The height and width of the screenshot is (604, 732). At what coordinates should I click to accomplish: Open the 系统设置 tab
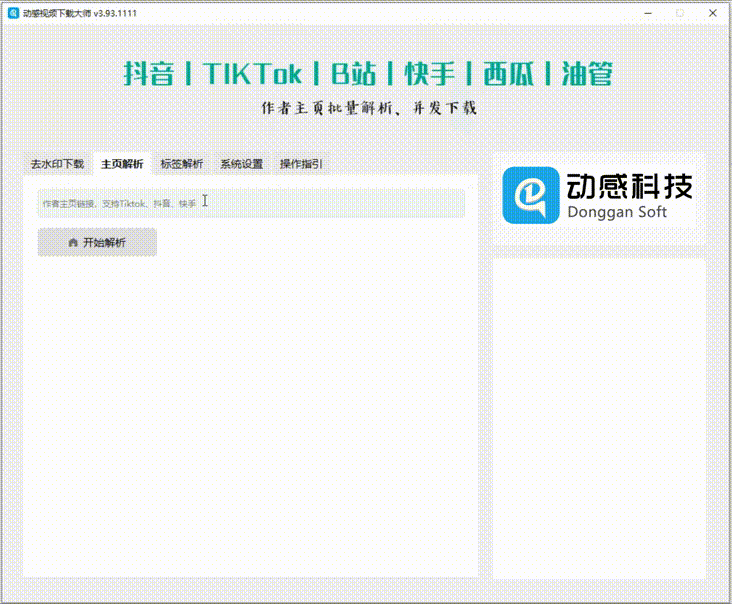[x=241, y=164]
